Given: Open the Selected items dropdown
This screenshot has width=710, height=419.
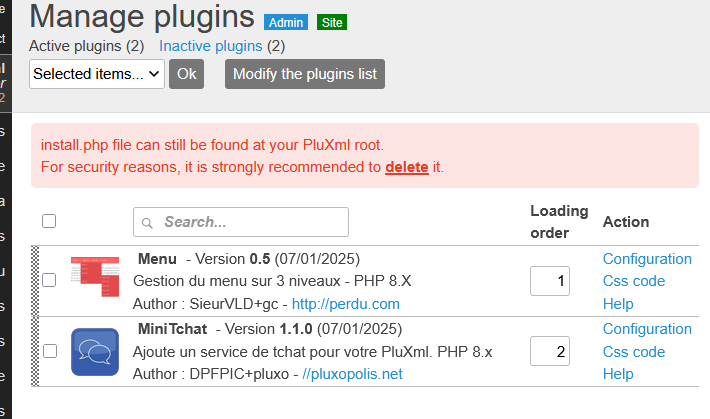Looking at the screenshot, I should 97,74.
